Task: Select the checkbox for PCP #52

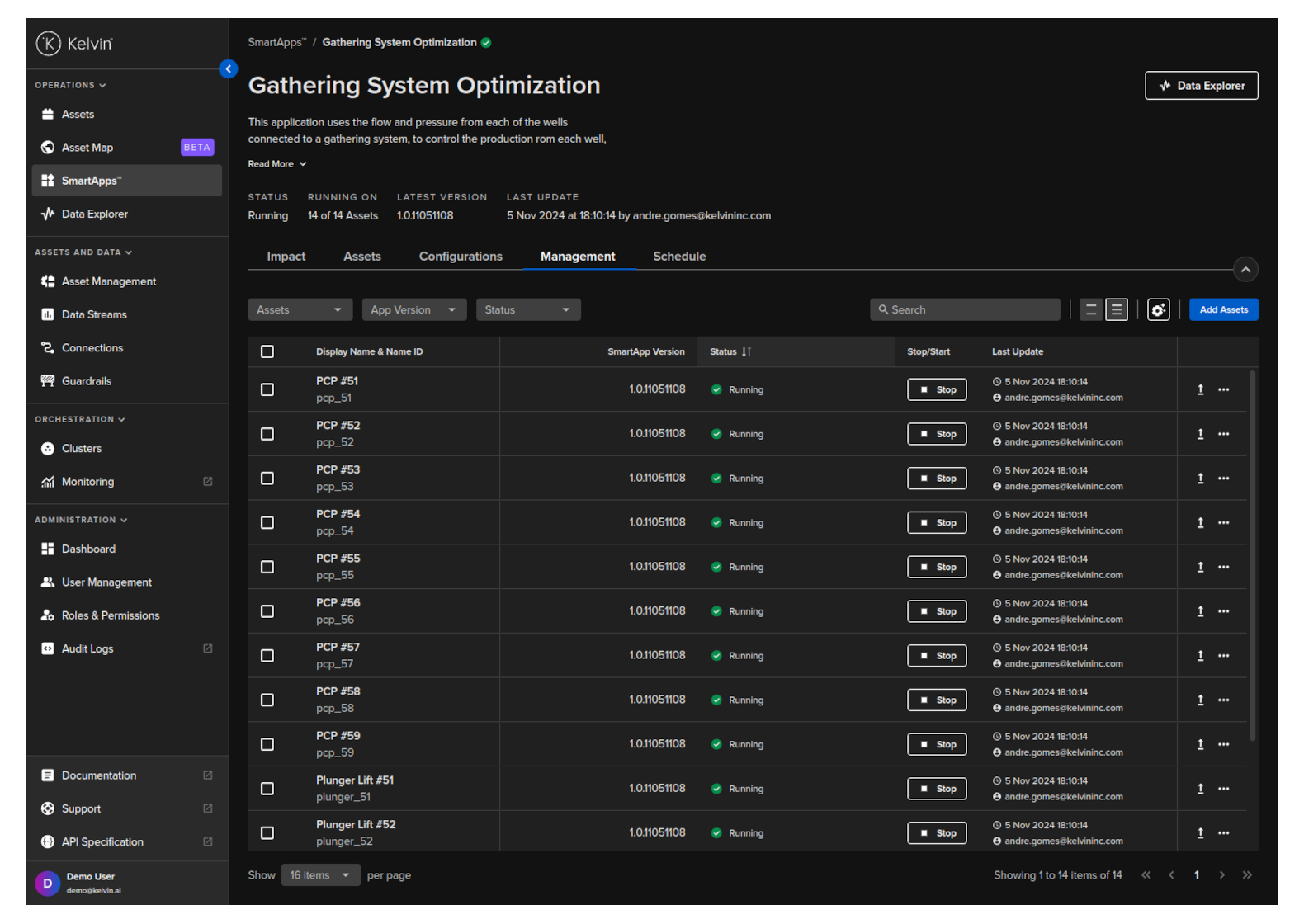Action: pyautogui.click(x=267, y=434)
